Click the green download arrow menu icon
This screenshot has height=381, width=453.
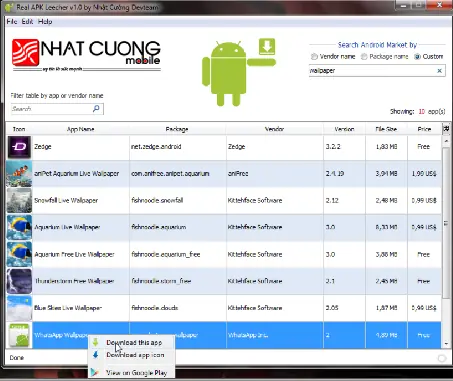[95, 342]
